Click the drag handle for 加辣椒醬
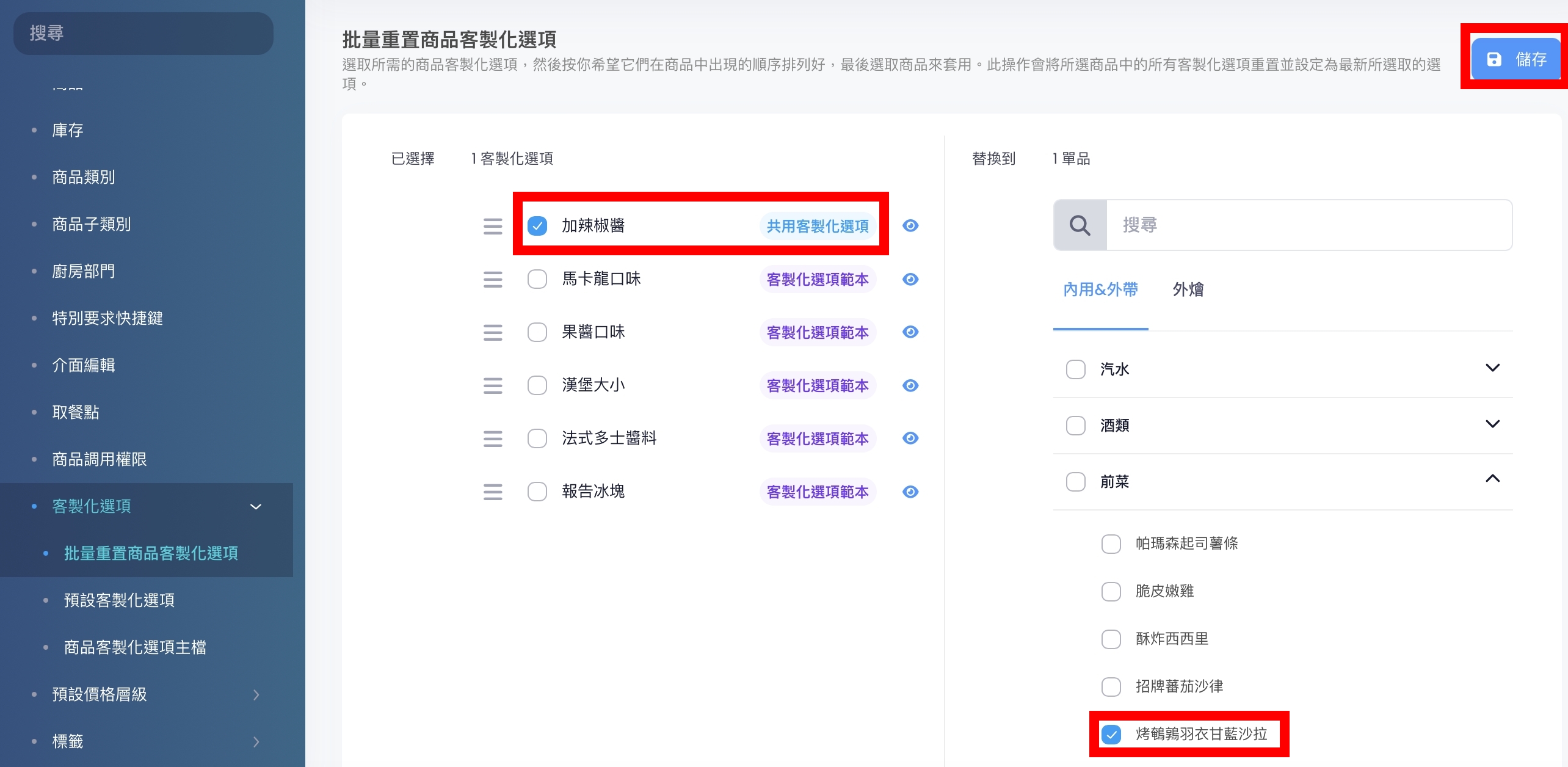The height and width of the screenshot is (767, 1568). (x=493, y=226)
